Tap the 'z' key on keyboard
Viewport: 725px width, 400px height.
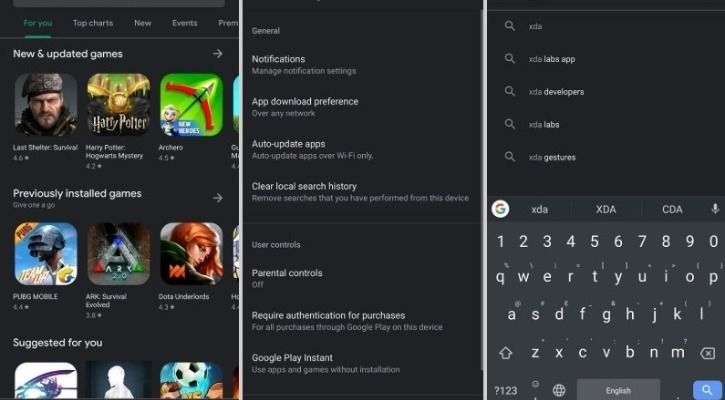(x=535, y=352)
